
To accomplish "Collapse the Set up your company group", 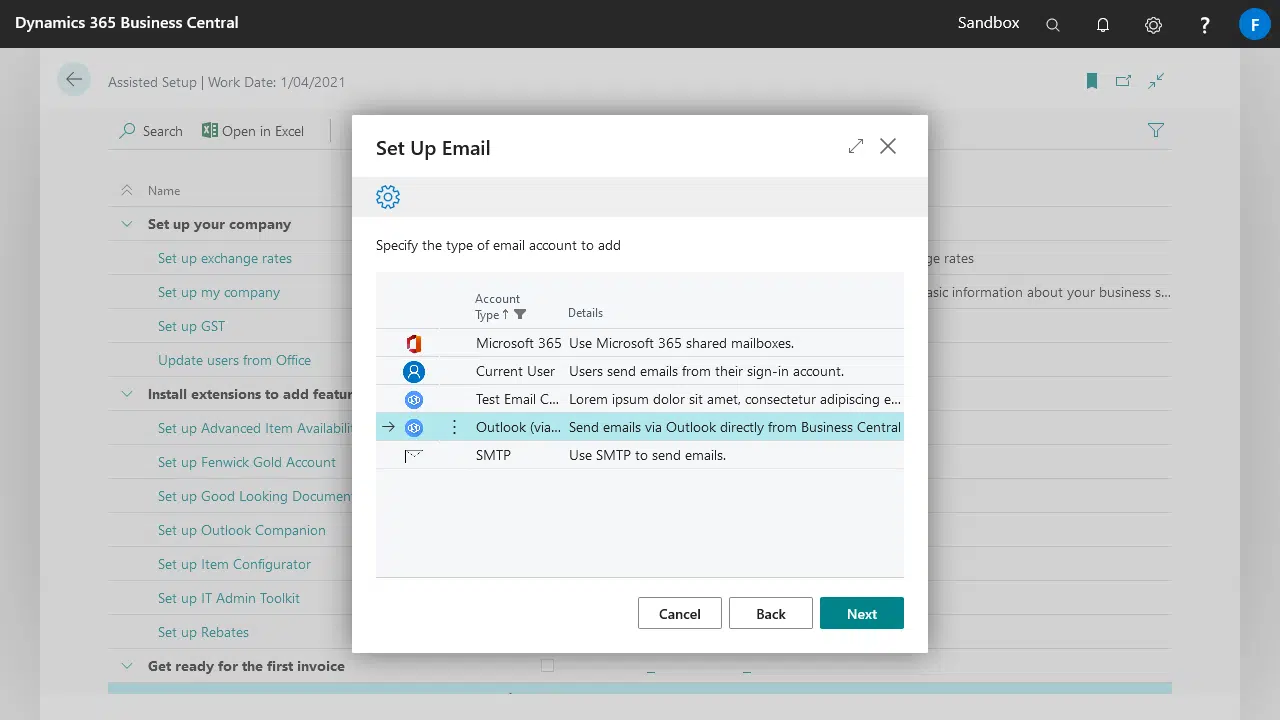I will click(x=127, y=224).
